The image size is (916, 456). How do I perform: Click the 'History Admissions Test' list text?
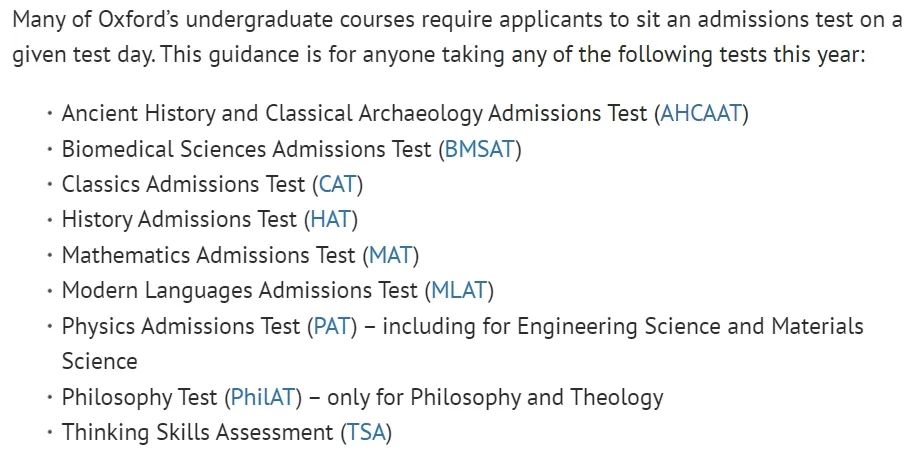tap(178, 219)
